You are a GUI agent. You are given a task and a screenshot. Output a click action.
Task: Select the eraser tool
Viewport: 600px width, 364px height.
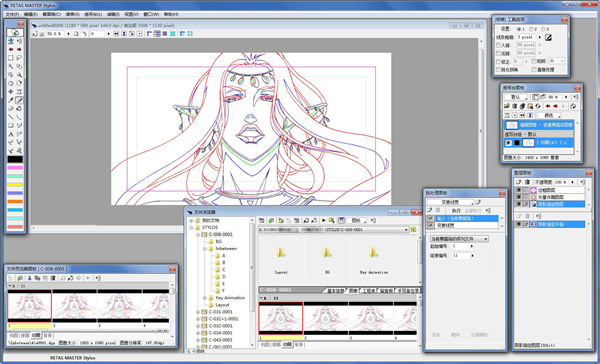point(11,108)
